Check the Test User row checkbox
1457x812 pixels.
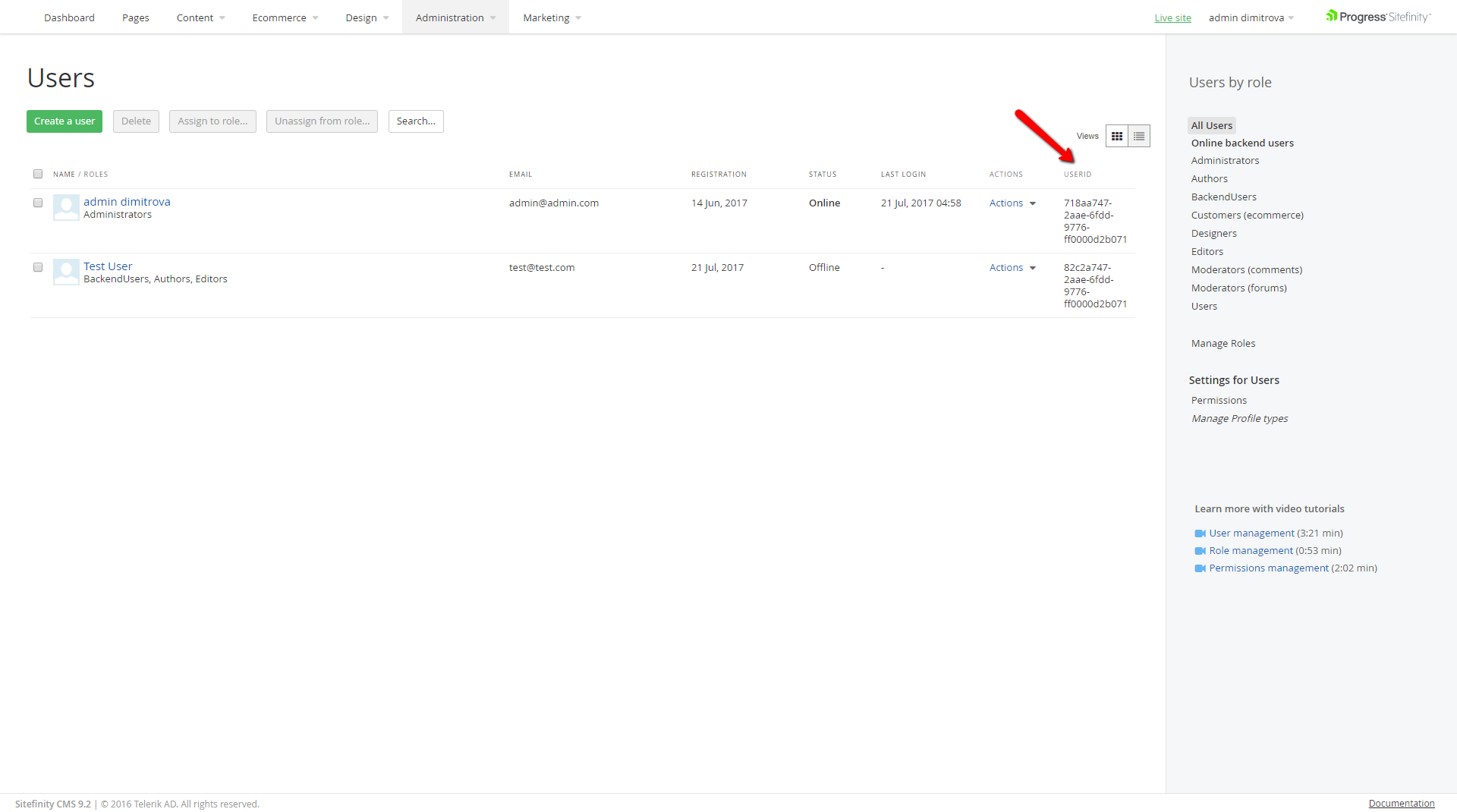(38, 267)
